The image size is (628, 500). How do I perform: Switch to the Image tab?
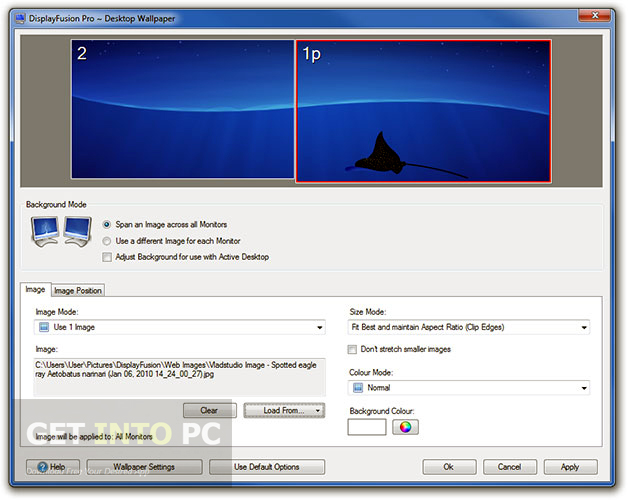[35, 289]
